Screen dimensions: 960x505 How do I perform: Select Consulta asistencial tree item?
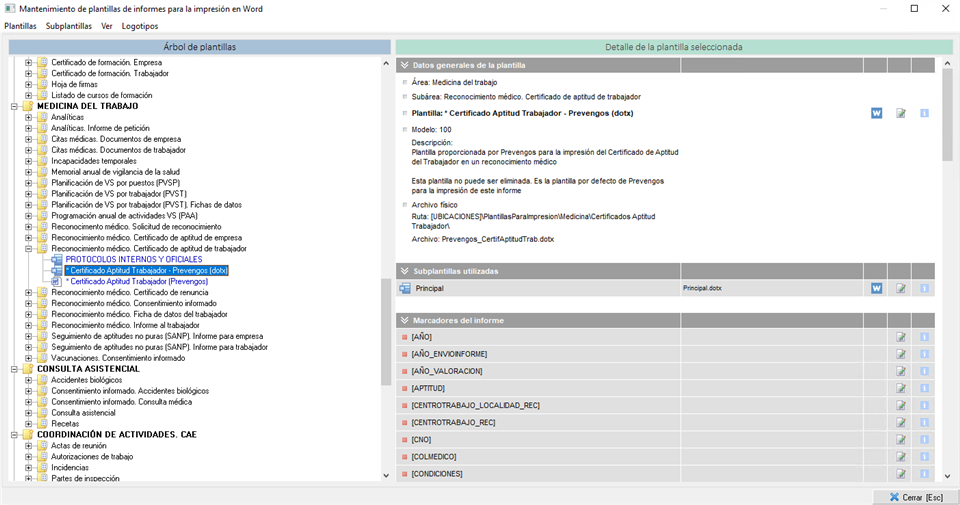point(83,413)
